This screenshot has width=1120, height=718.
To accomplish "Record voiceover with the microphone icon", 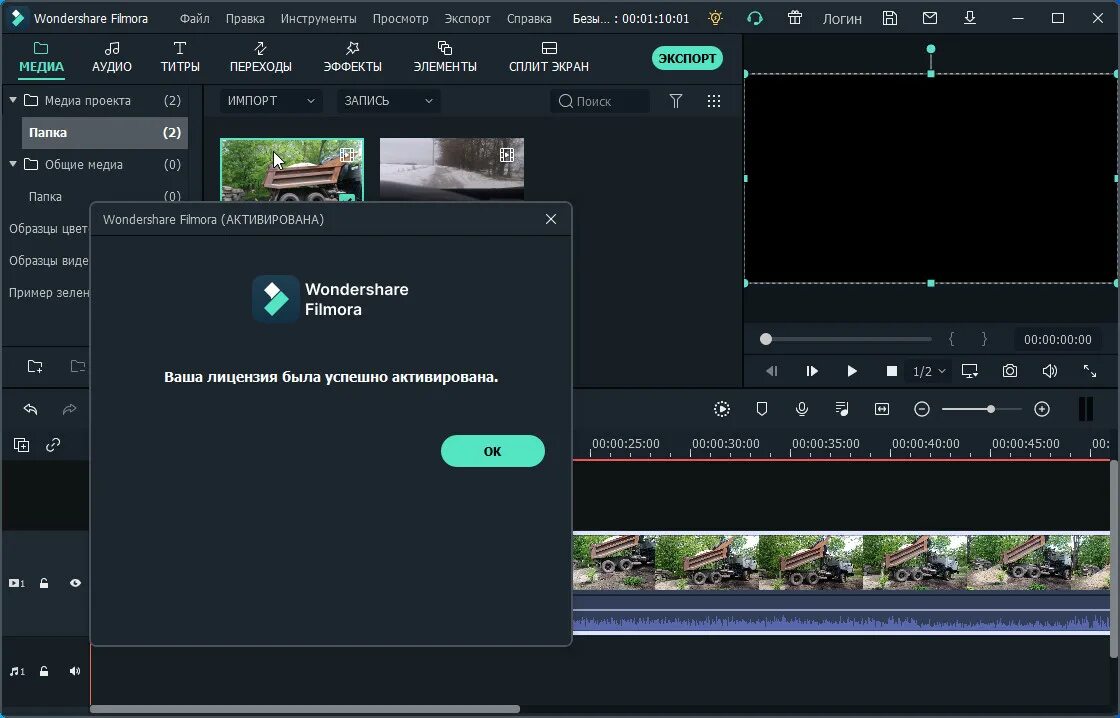I will click(802, 409).
